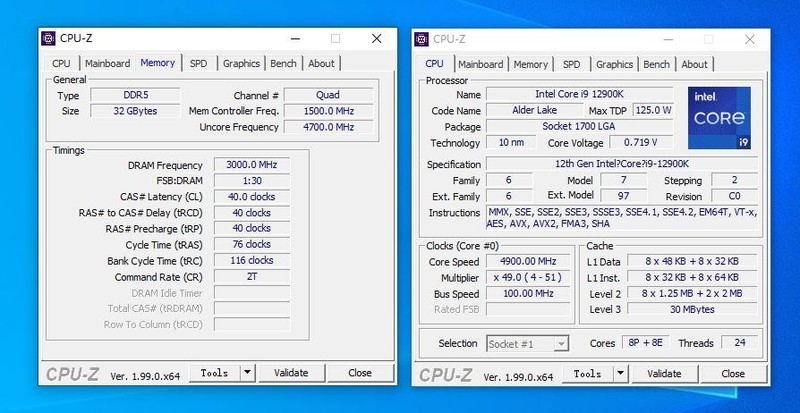800x413 pixels.
Task: Click the CPU-Z app icon in the Memory window title bar
Action: [48, 38]
